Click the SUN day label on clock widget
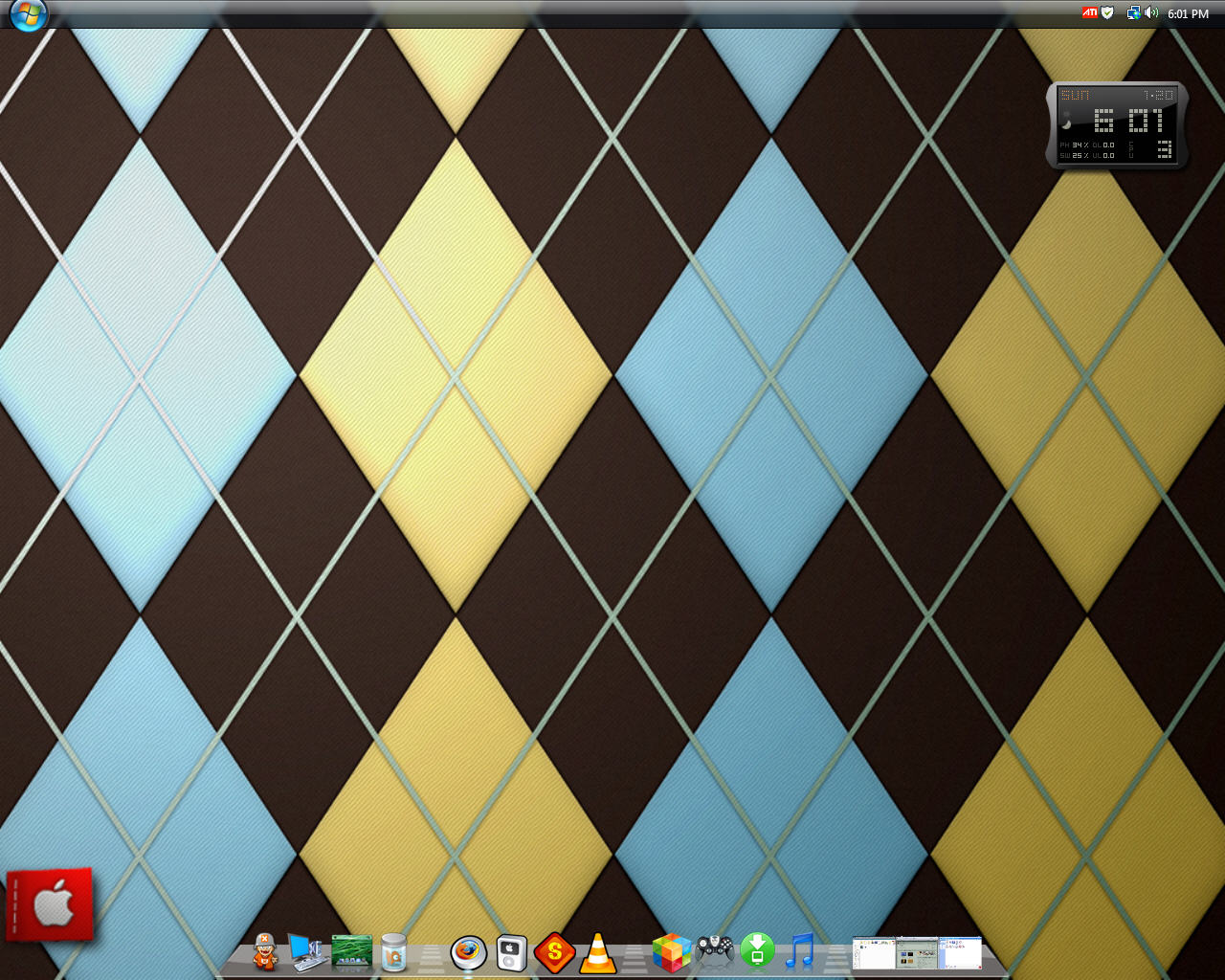The height and width of the screenshot is (980, 1225). [1075, 95]
